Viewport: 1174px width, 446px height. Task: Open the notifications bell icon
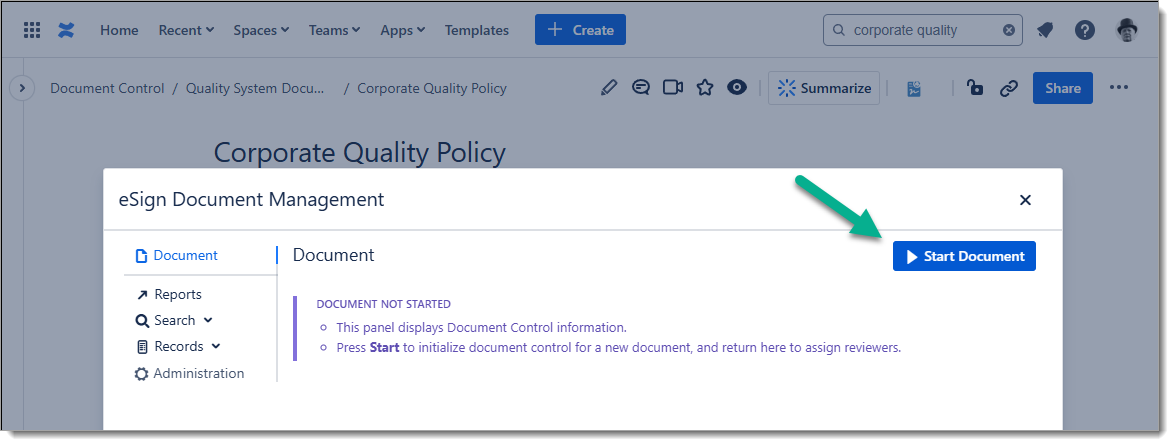coord(1045,30)
